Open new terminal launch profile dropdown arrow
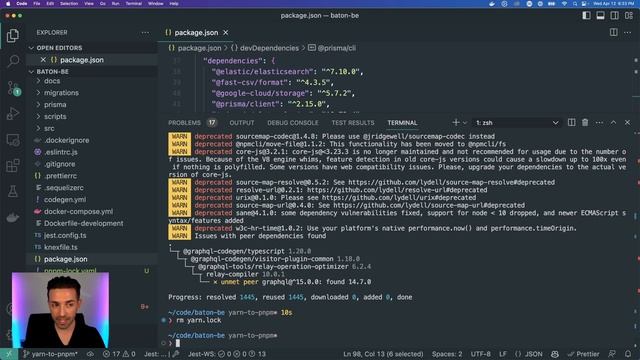This screenshot has width=640, height=360. coord(464,123)
